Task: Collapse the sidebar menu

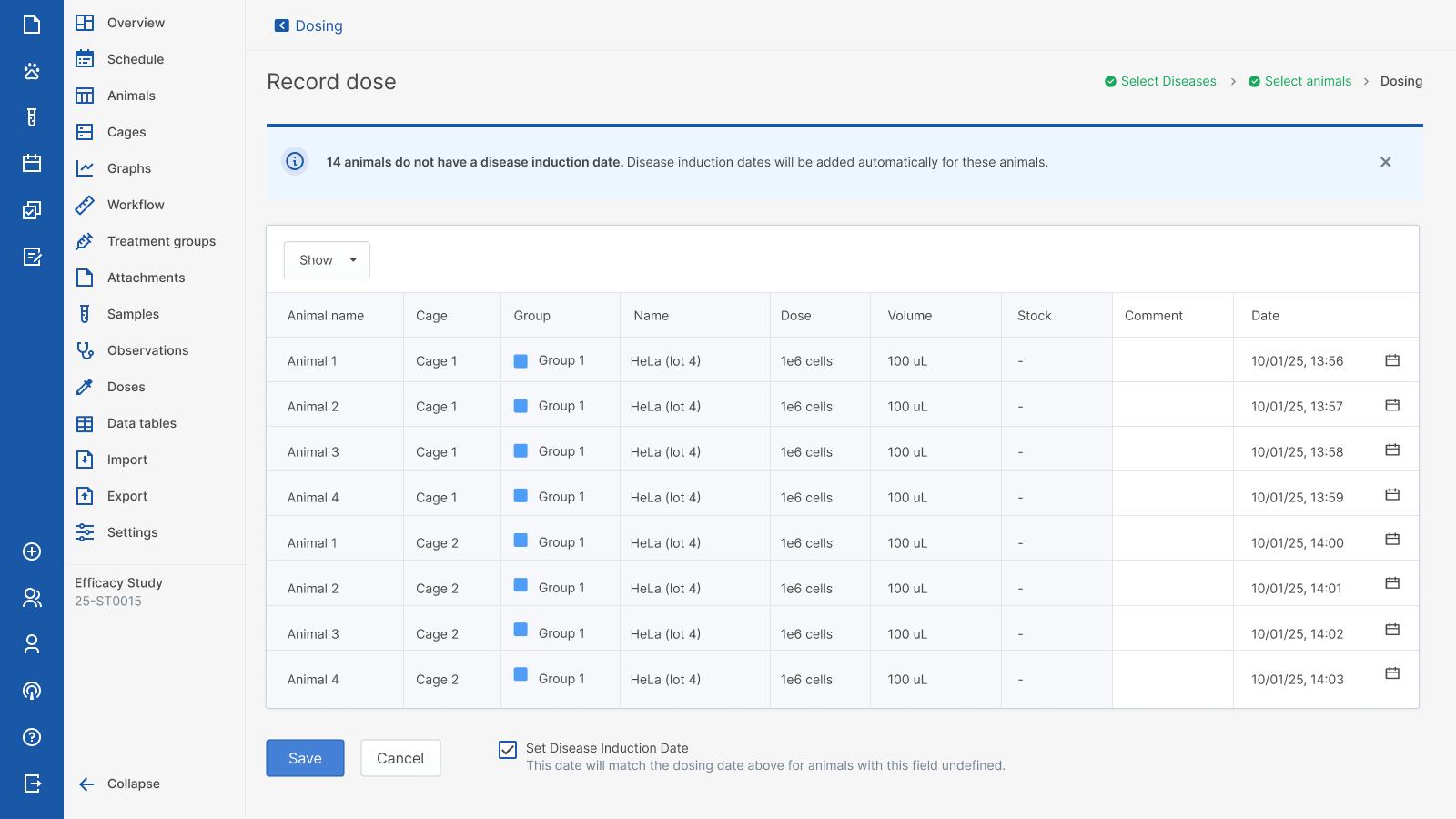Action: [x=119, y=784]
